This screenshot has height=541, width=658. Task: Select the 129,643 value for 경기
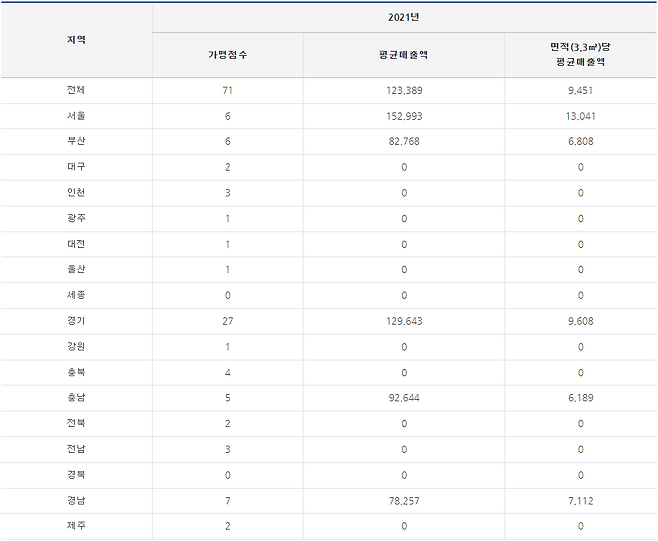click(404, 321)
